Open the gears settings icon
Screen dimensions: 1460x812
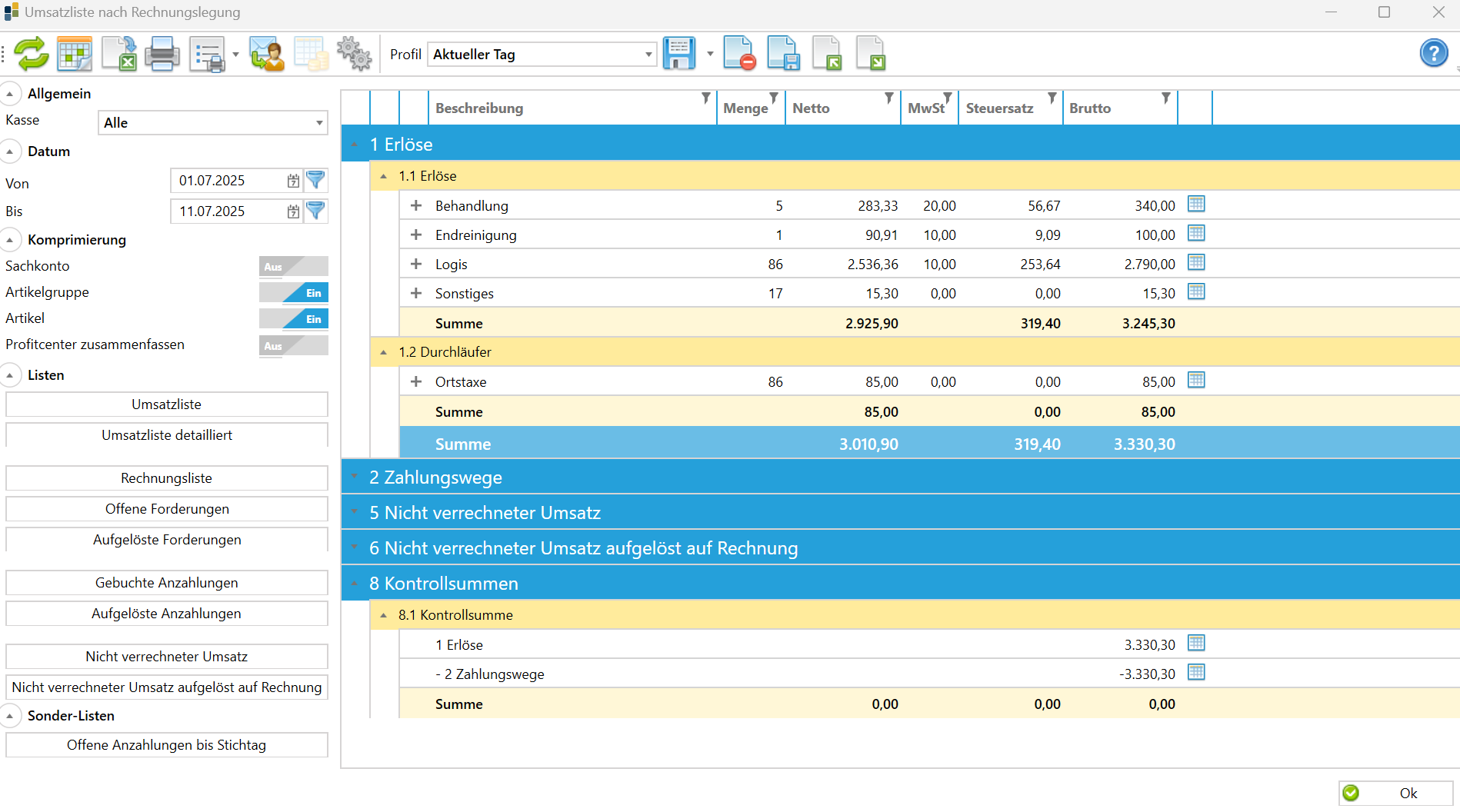pyautogui.click(x=355, y=54)
